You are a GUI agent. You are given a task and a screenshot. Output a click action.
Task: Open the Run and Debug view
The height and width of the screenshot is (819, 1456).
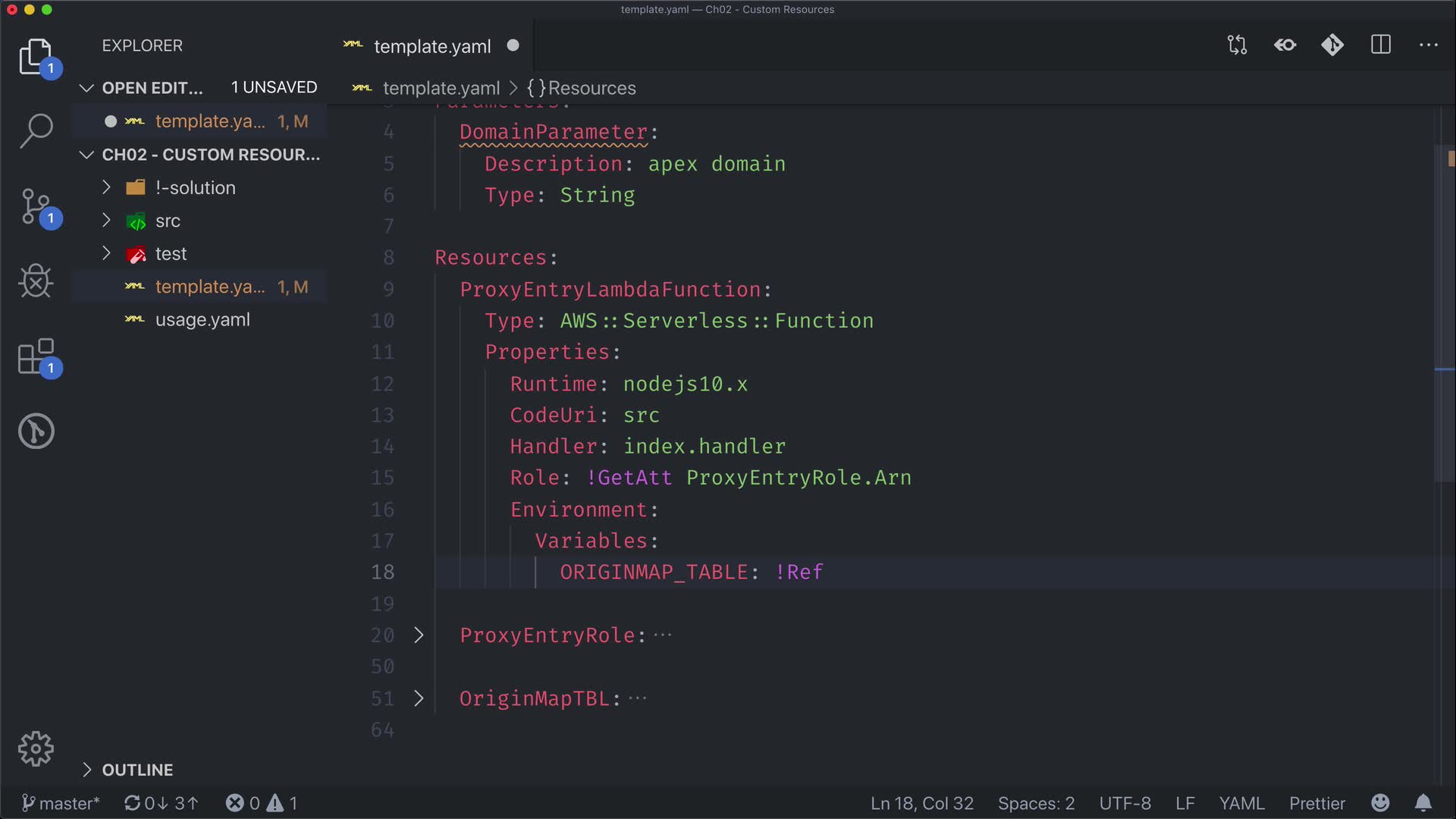point(36,281)
